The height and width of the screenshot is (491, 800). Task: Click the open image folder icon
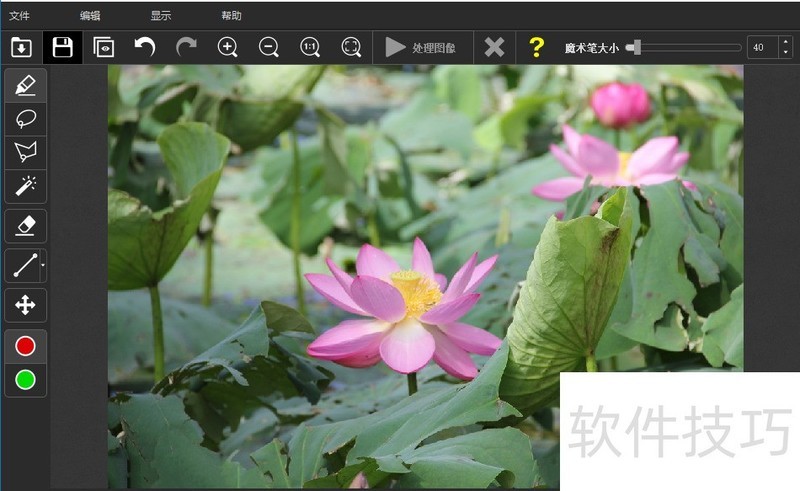tap(21, 47)
